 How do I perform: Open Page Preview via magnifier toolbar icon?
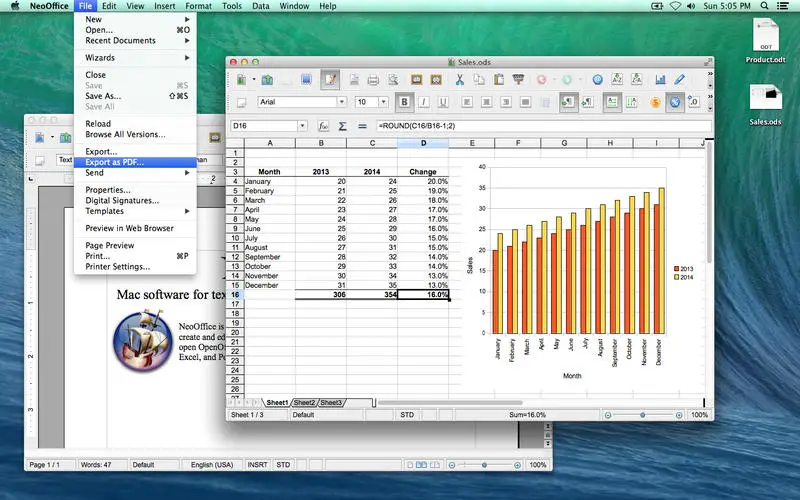point(393,80)
